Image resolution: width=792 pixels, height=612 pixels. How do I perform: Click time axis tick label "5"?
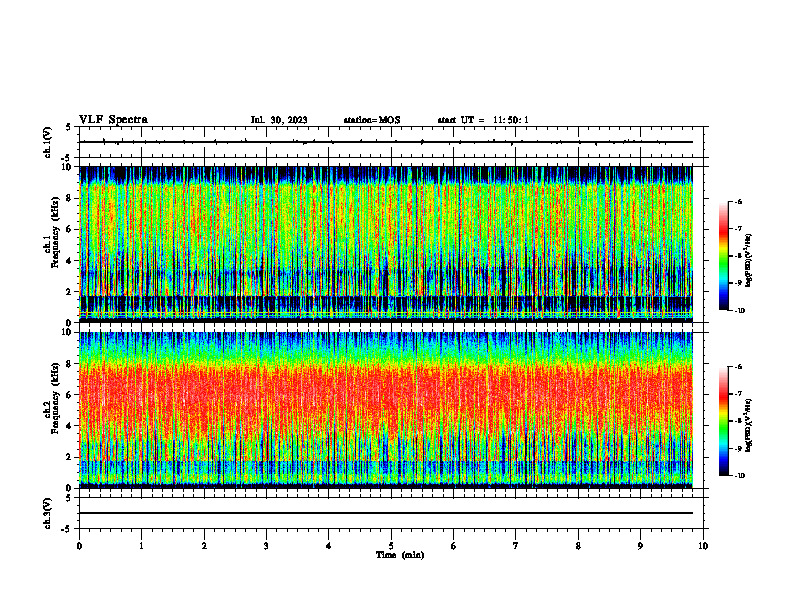tap(391, 546)
